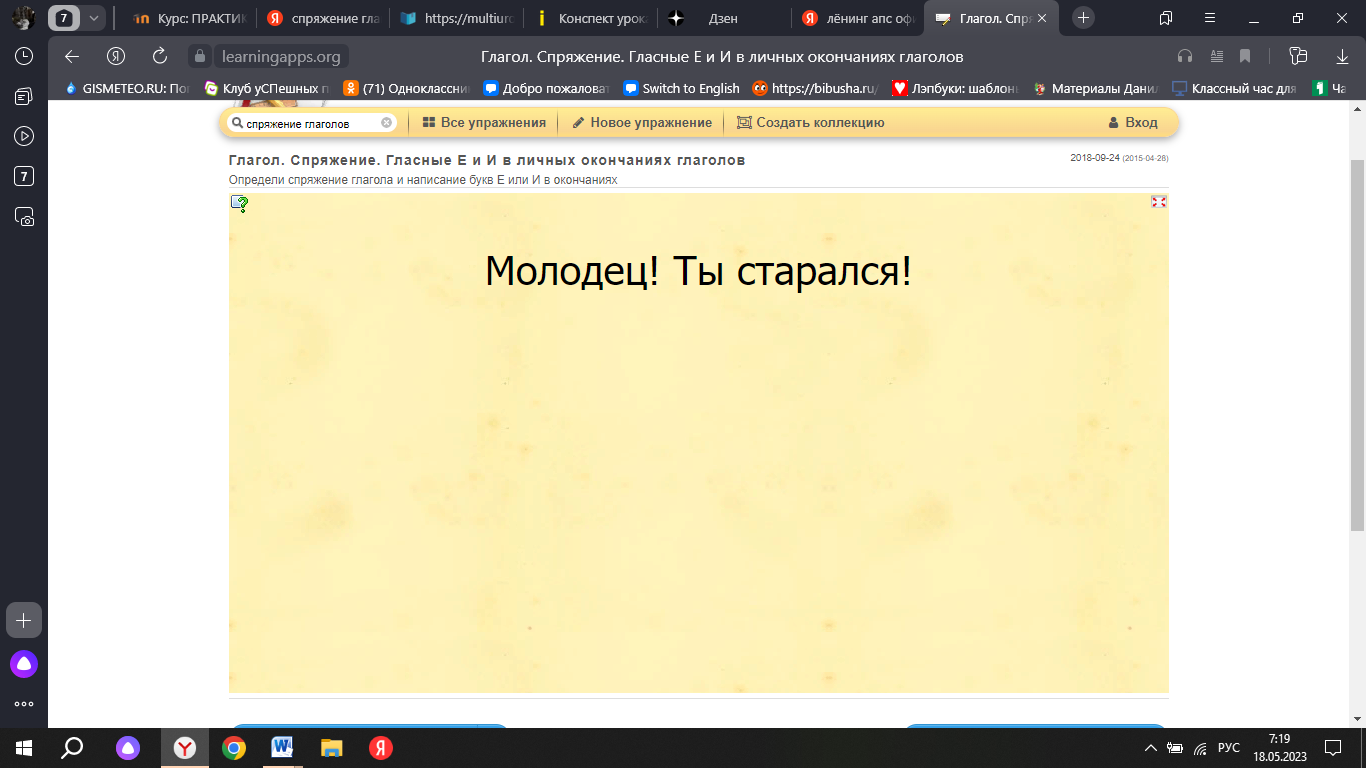Open File Explorer from taskbar
Viewport: 1366px width, 768px height.
tap(332, 747)
